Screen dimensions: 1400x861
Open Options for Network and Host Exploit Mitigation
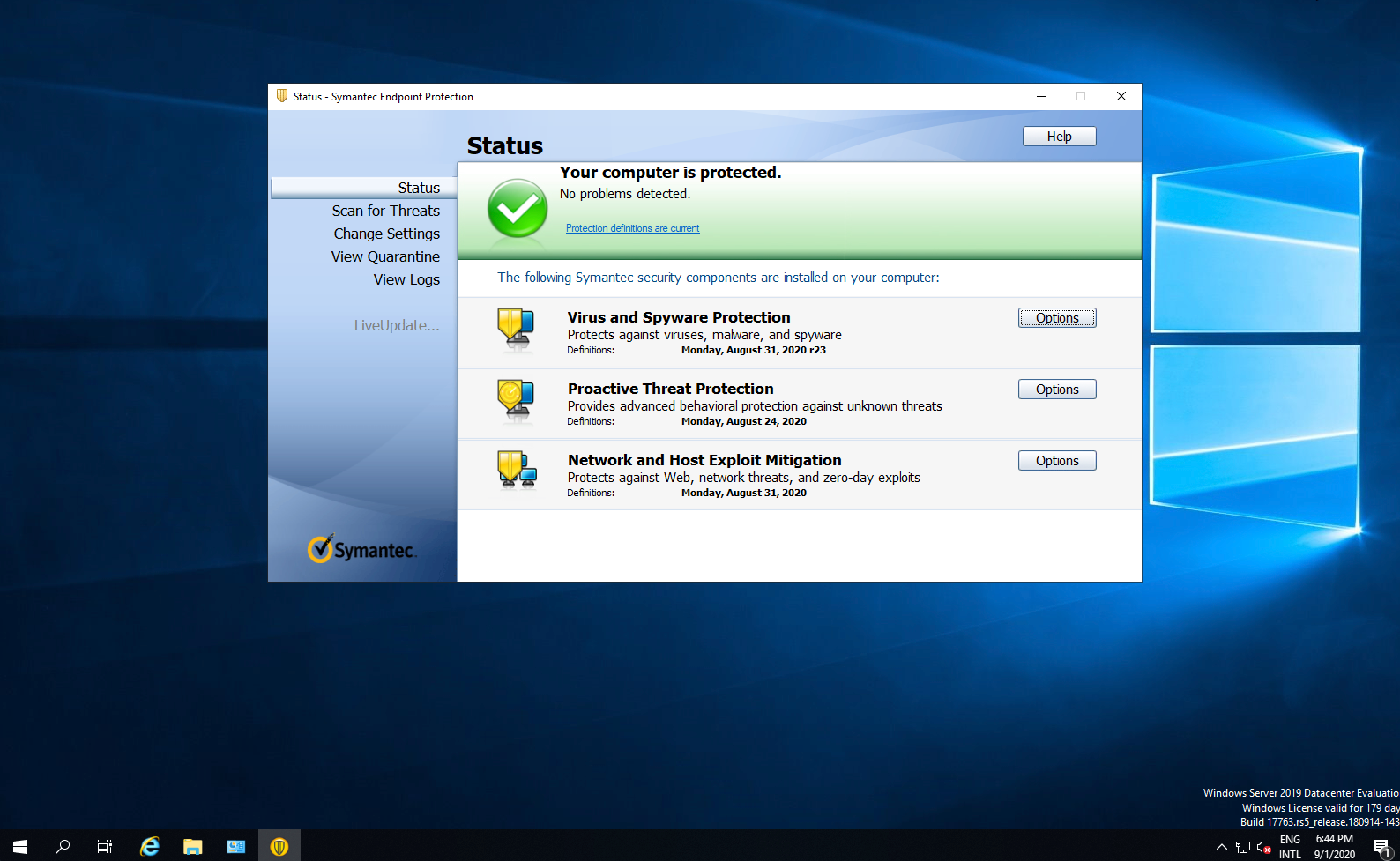pyautogui.click(x=1057, y=461)
